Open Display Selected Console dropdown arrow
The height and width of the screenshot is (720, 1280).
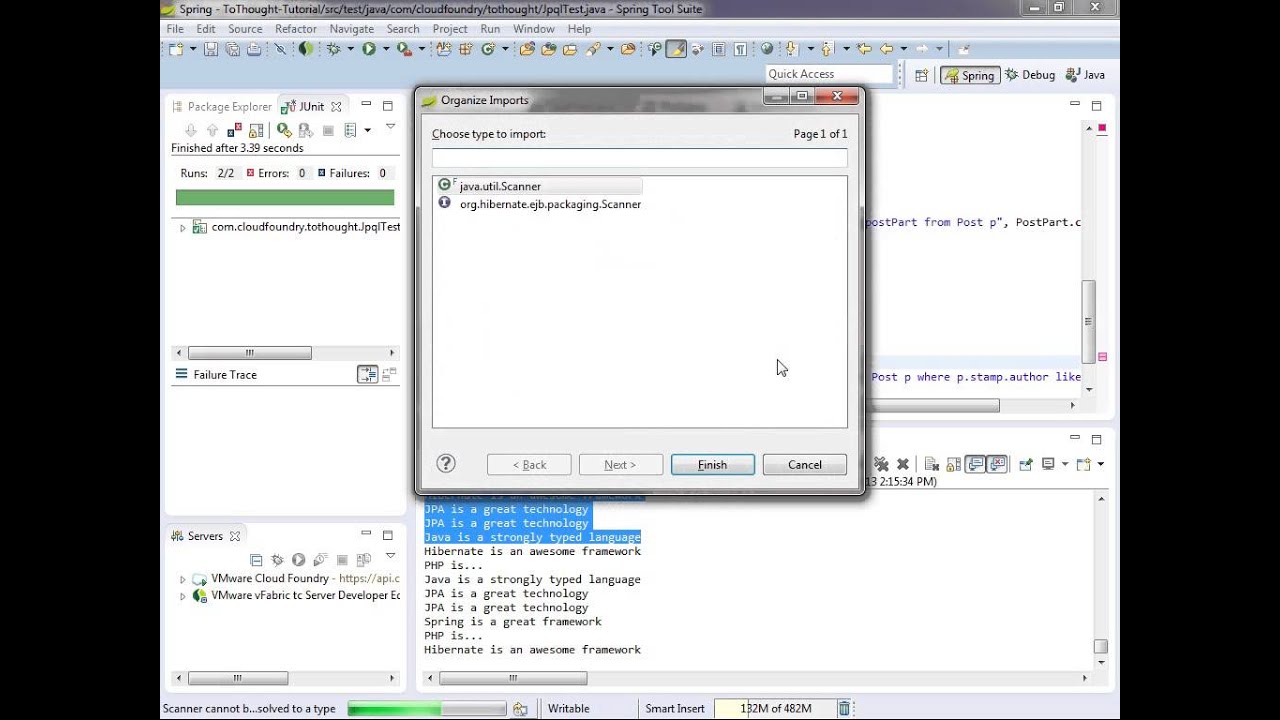point(1065,464)
